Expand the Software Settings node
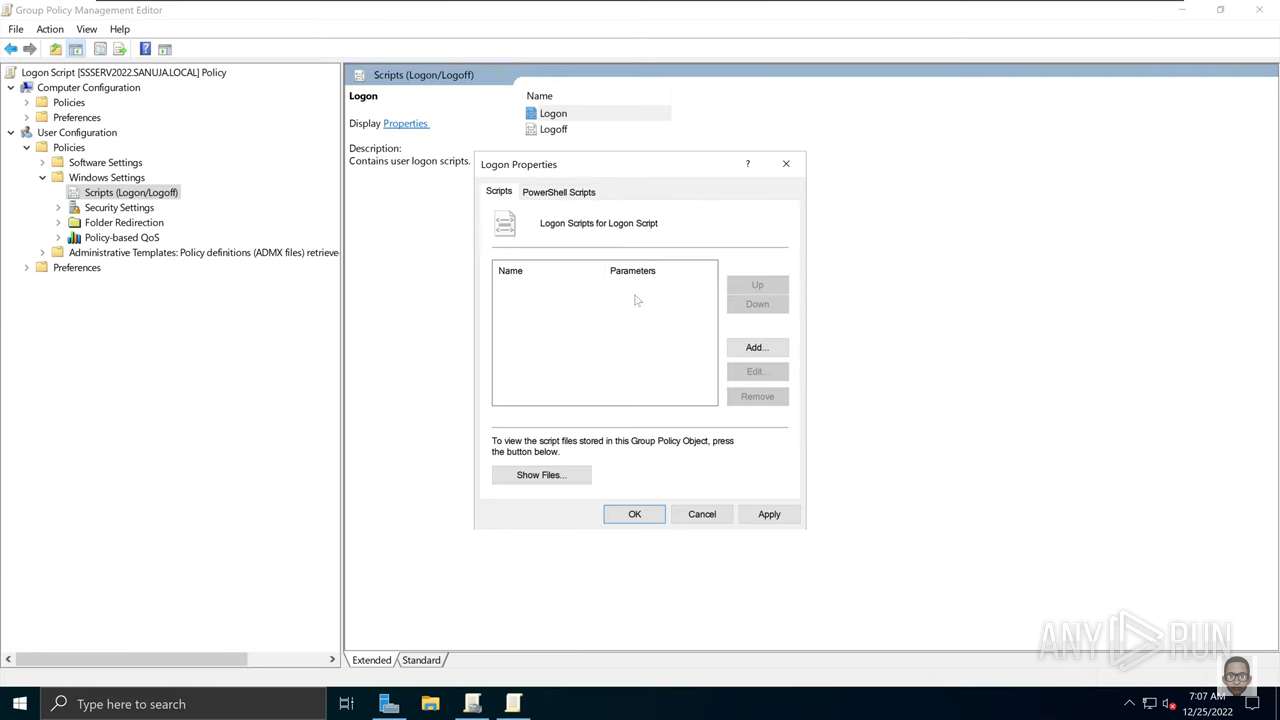Screen dimensions: 1280x720 click(43, 162)
